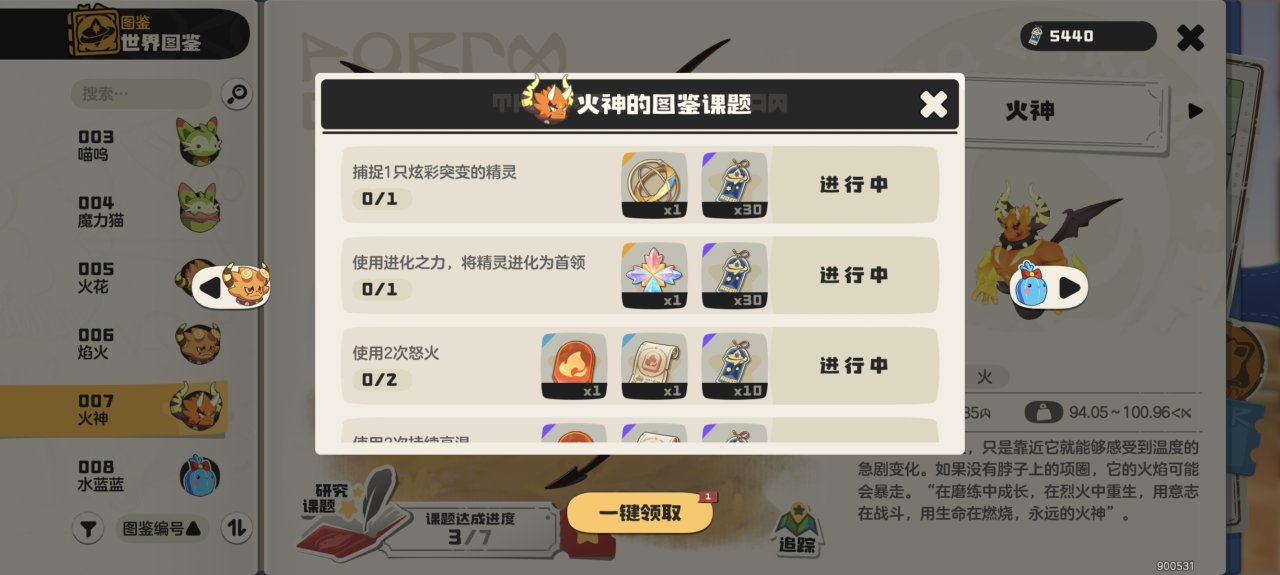Open the 追踪 tracking icon
Viewport: 1280px width, 575px height.
pyautogui.click(x=797, y=530)
